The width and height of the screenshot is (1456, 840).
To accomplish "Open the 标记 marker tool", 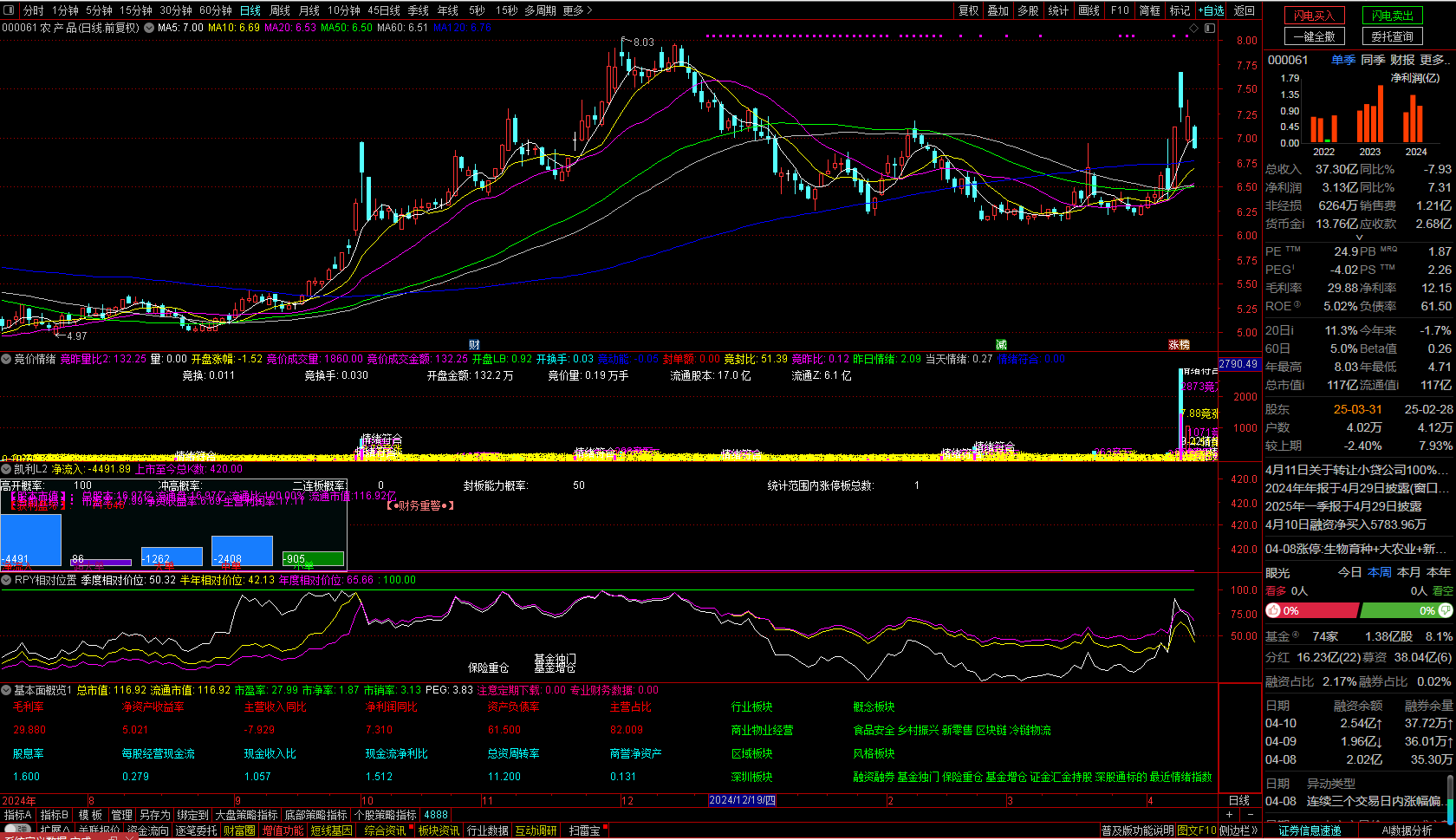I will (x=1180, y=10).
